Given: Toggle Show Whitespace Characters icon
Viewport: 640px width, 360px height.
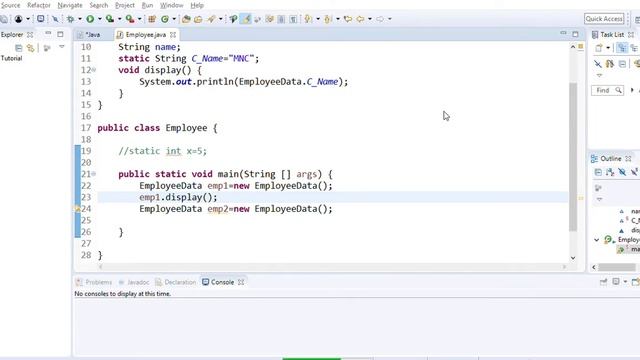Looking at the screenshot, I should click(293, 19).
